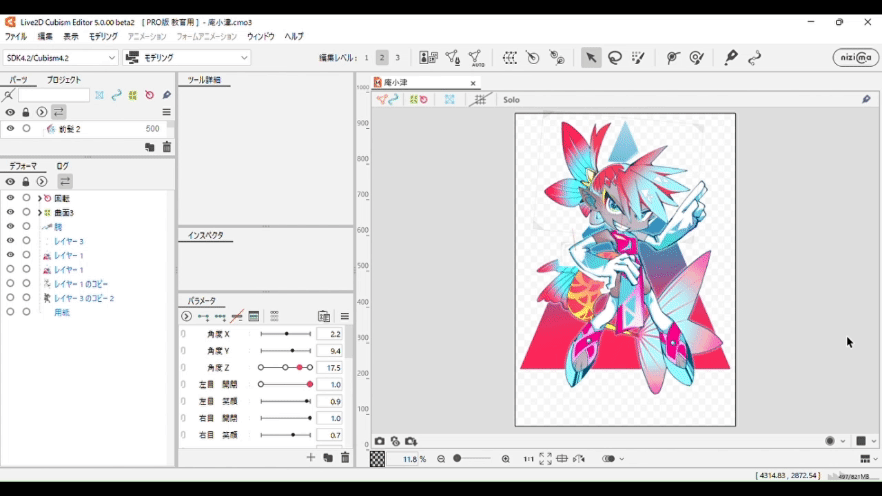882x496 pixels.
Task: Open the Parts panel hamburger menu
Action: pyautogui.click(x=166, y=112)
